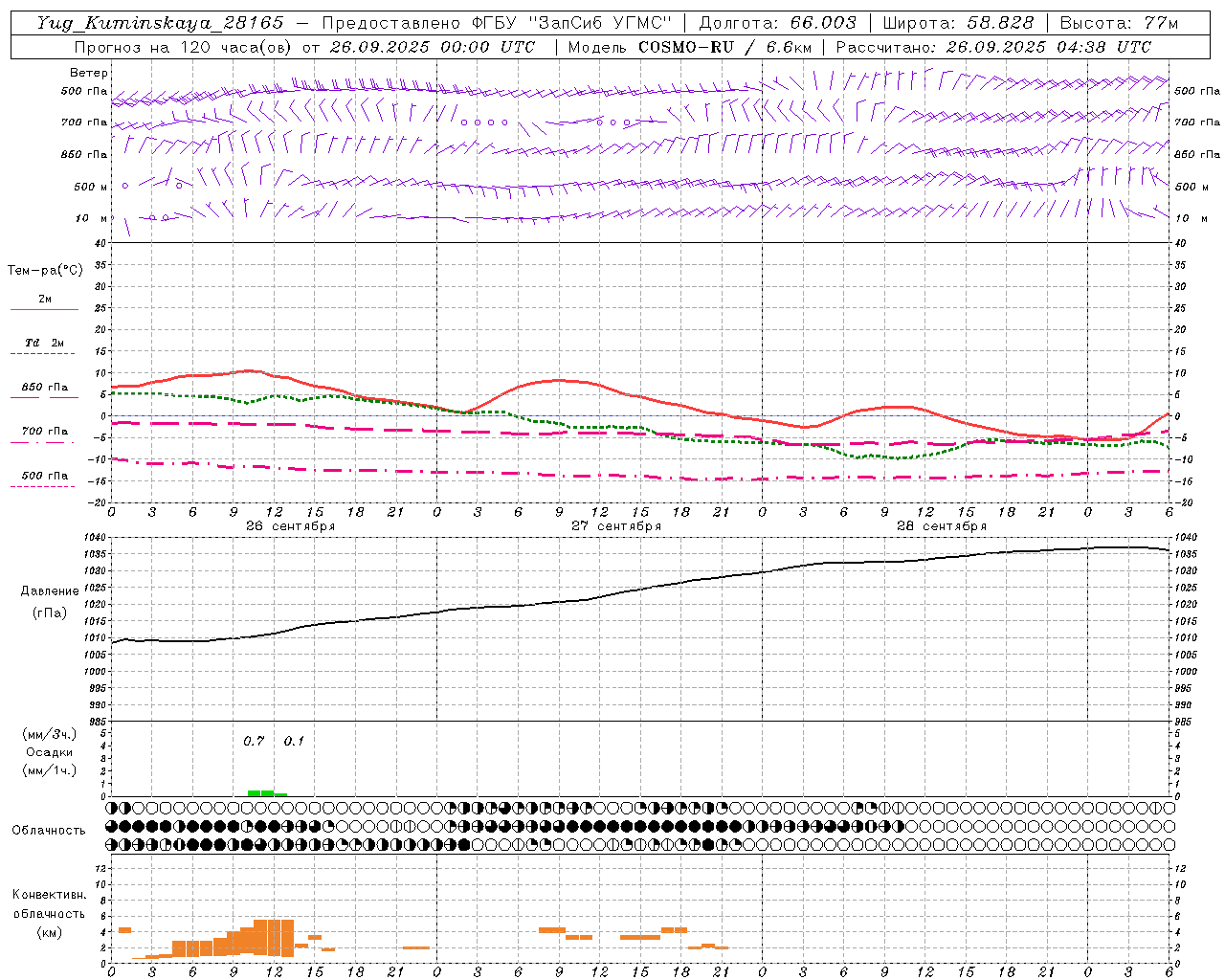The width and height of the screenshot is (1225, 980).
Task: Click the precipitation amount value 0.7
Action: [x=253, y=742]
